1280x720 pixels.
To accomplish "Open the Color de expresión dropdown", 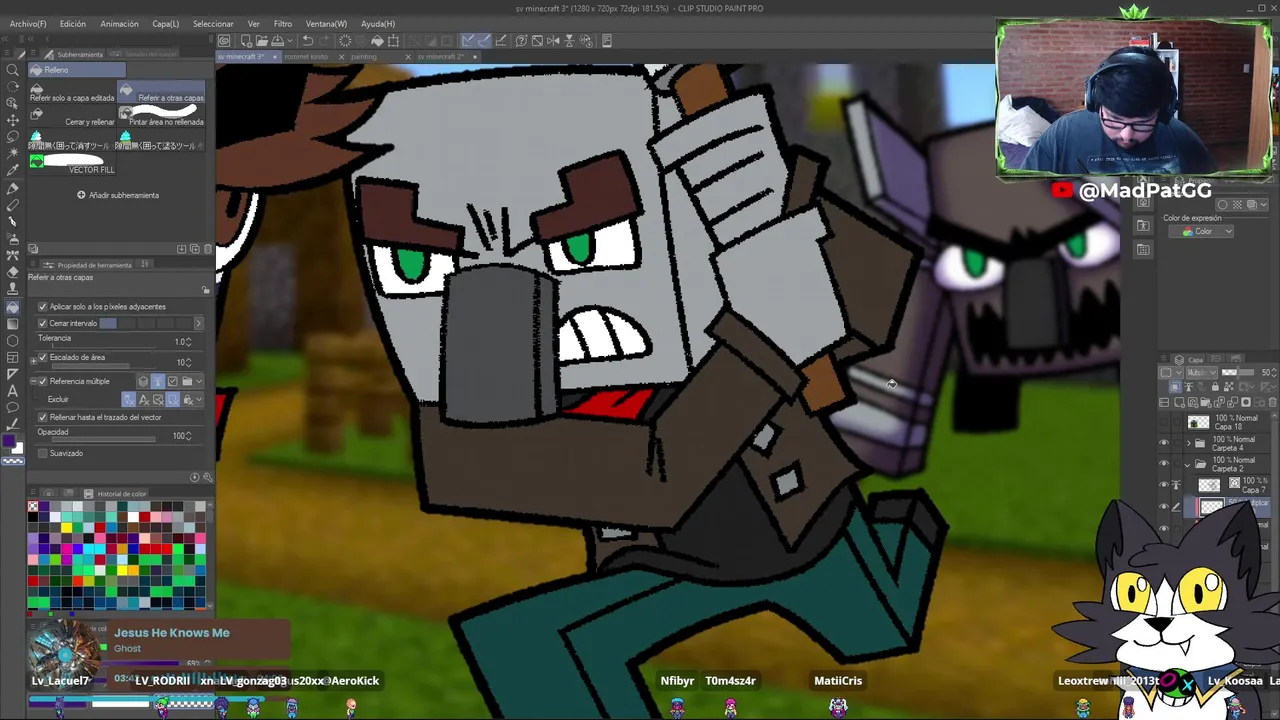I will coord(1201,231).
